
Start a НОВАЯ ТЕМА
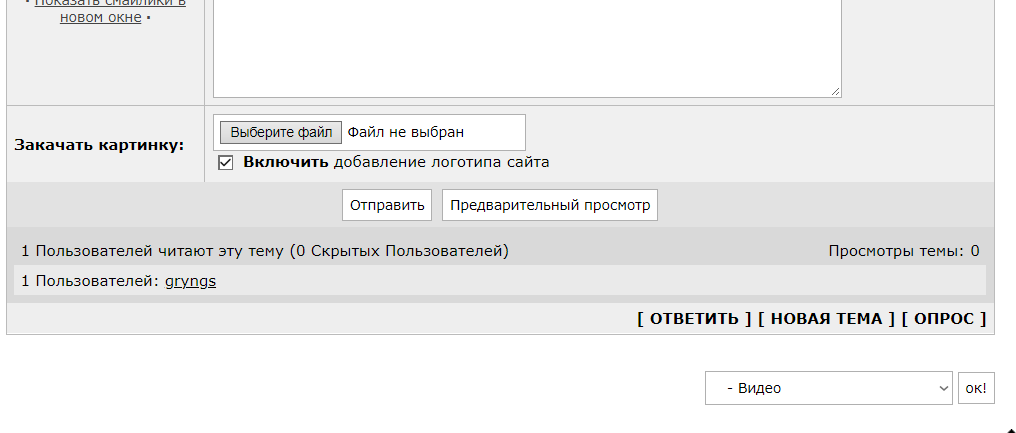click(x=826, y=319)
